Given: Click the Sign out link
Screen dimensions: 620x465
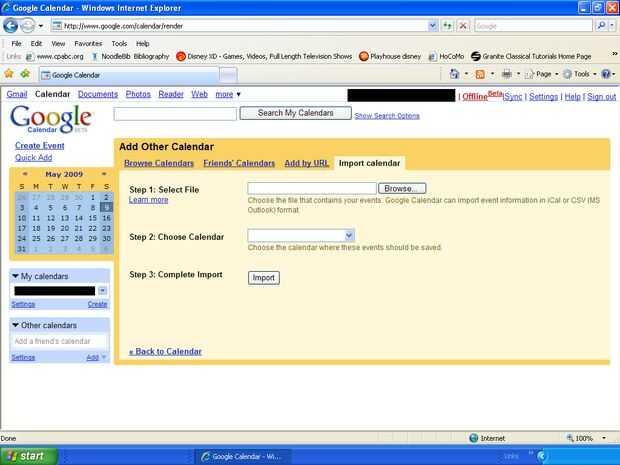Looking at the screenshot, I should tap(601, 97).
